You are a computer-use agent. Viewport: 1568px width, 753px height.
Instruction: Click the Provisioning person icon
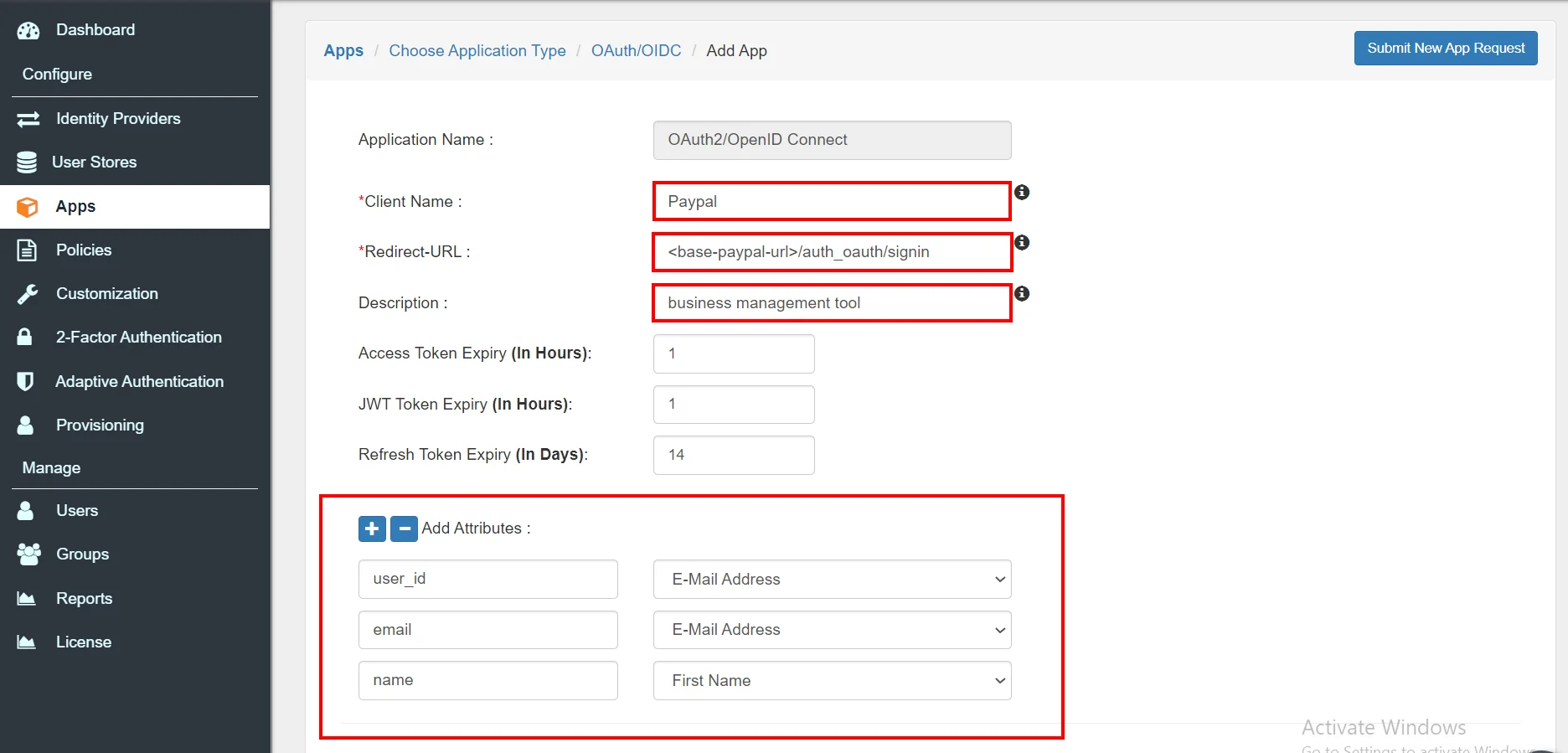tap(26, 425)
